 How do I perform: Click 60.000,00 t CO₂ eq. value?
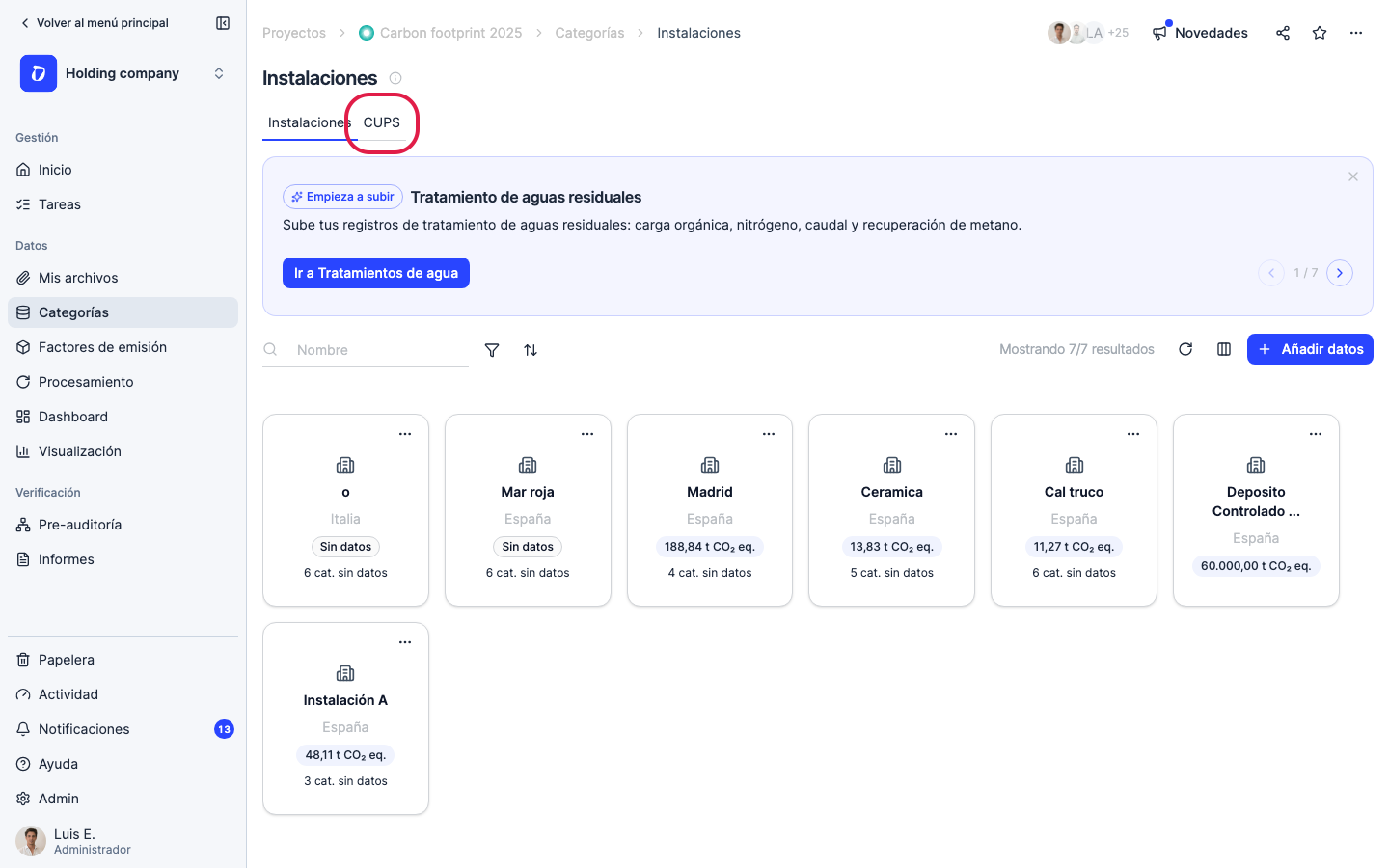pos(1256,566)
